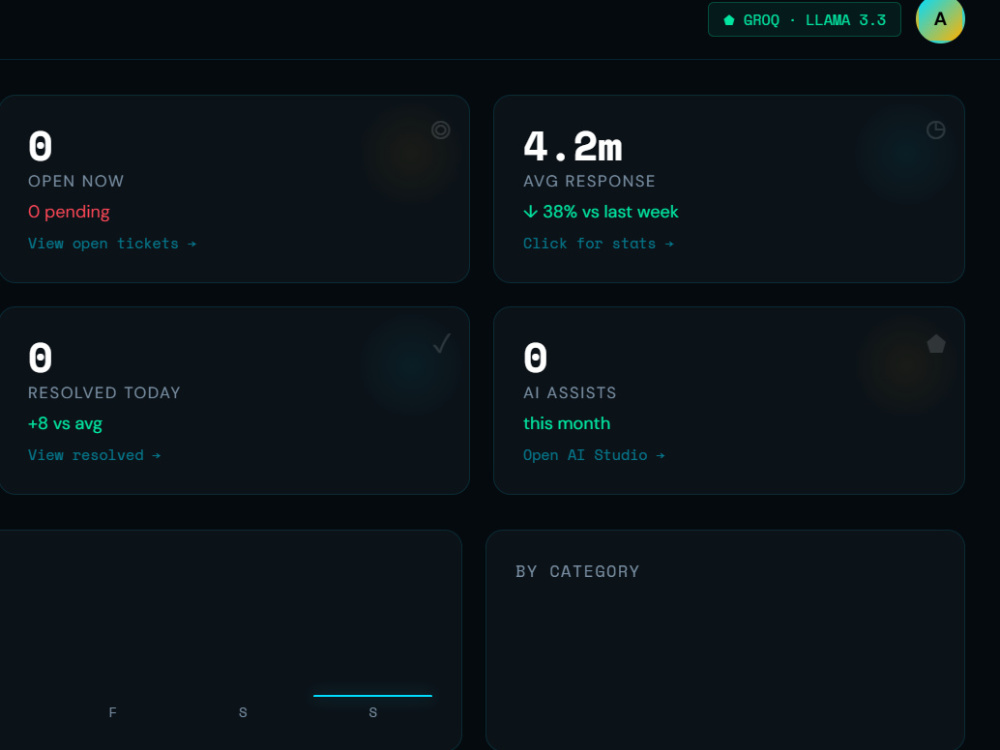Click the checkmark icon on Resolved Today card
This screenshot has height=750, width=1000.
[441, 343]
